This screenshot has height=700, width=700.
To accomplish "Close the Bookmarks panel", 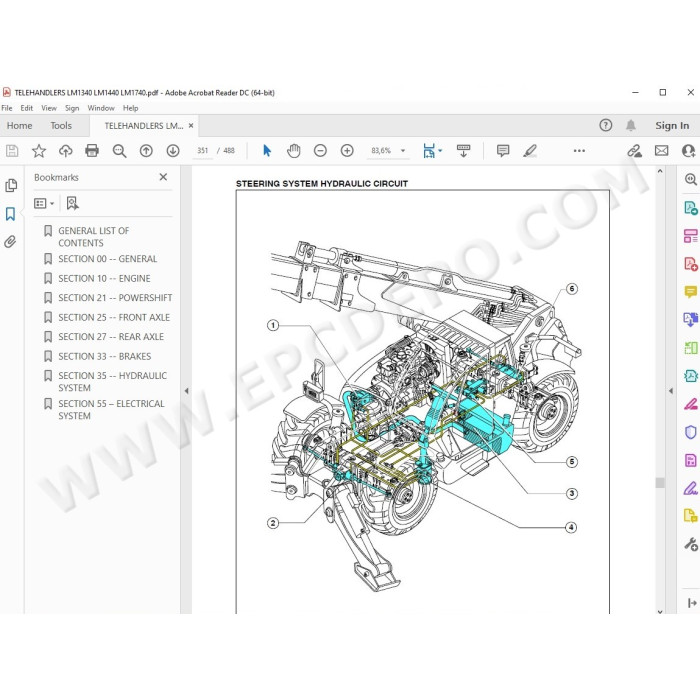I will click(x=163, y=177).
